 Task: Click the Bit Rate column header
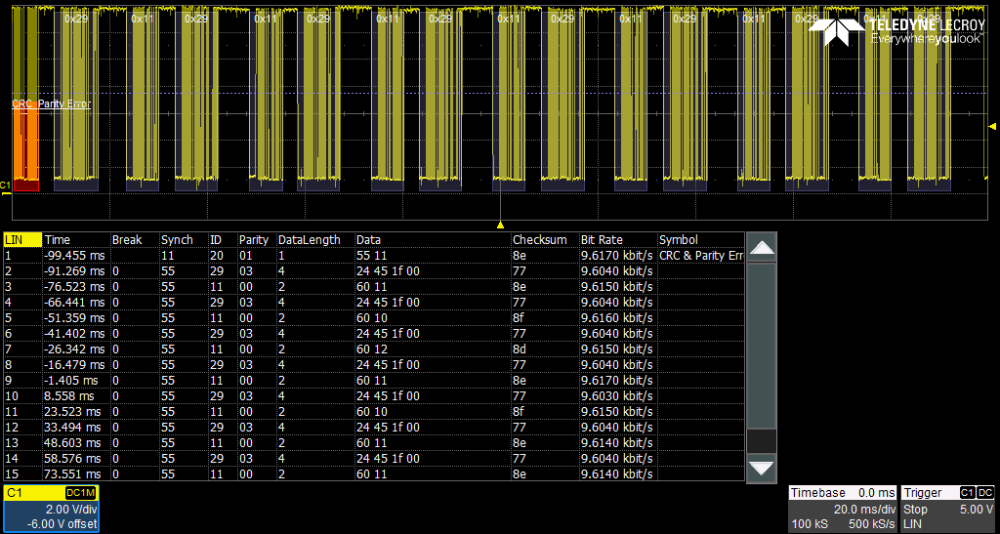[x=601, y=240]
